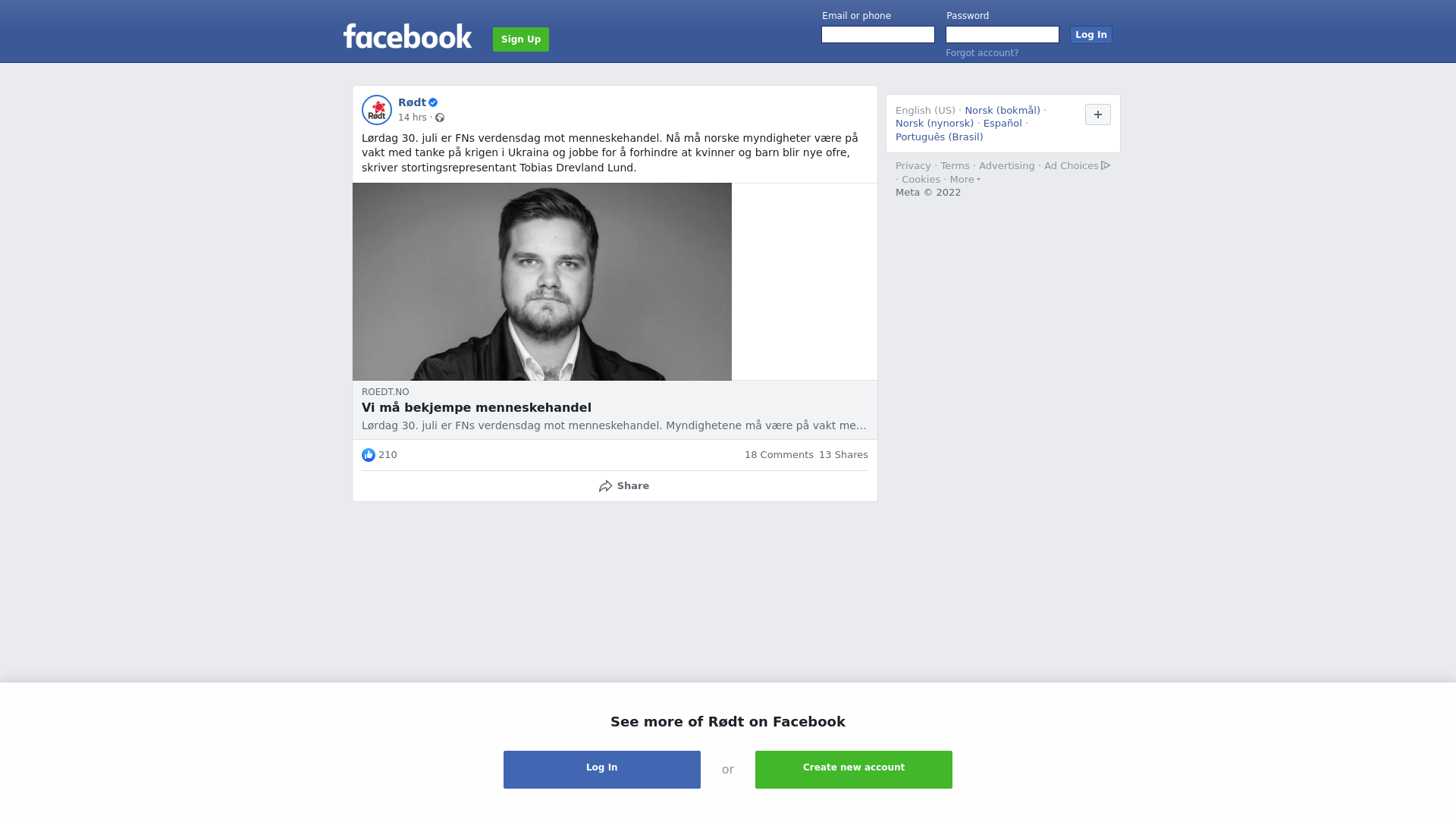The width and height of the screenshot is (1456, 819).
Task: Select the green Sign Up button
Action: tap(521, 39)
